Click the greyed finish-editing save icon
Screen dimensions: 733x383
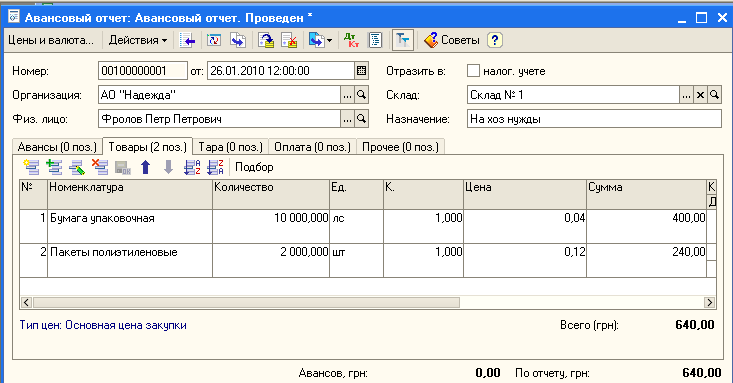[122, 167]
